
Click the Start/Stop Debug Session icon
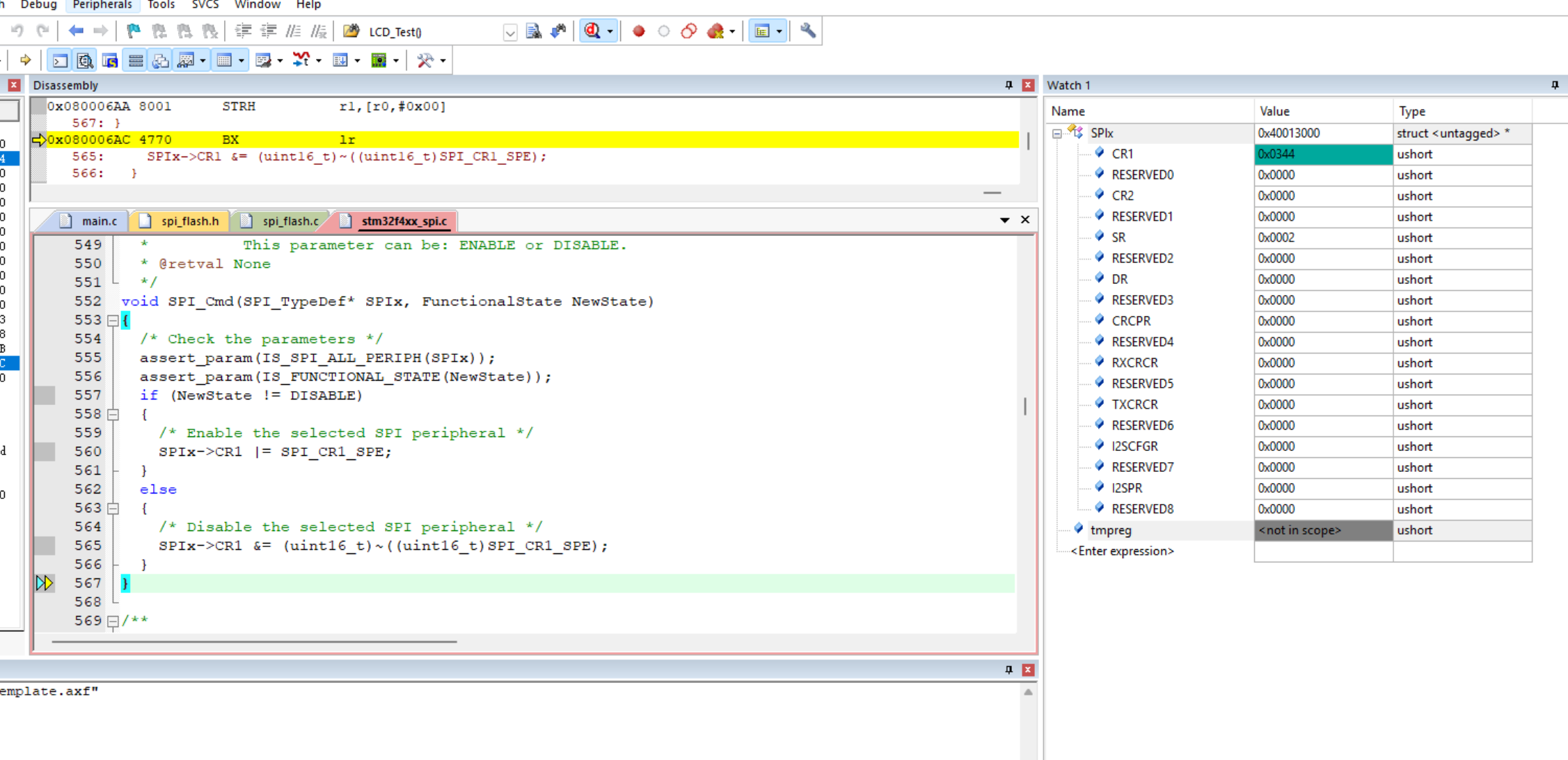pyautogui.click(x=592, y=31)
